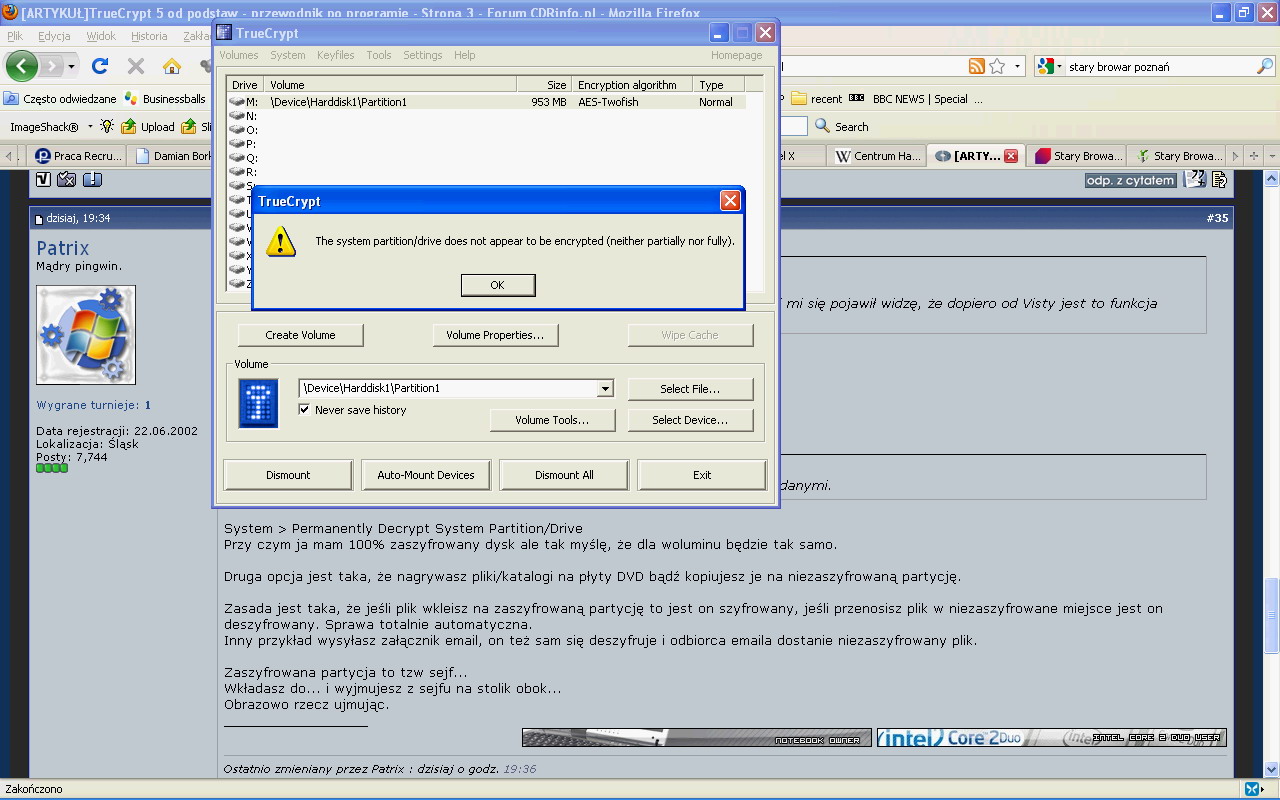Click the page vertical scrollbar thumb
The height and width of the screenshot is (800, 1280).
coord(1272,616)
